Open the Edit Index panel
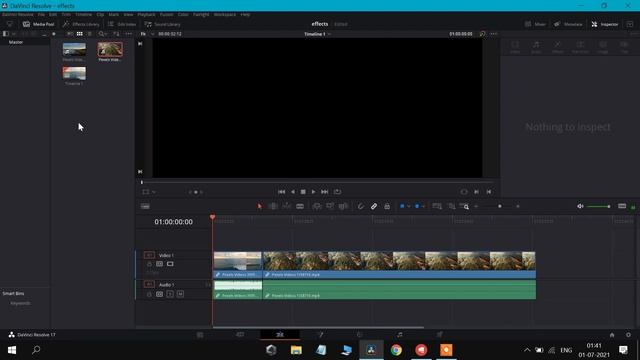The height and width of the screenshot is (360, 640). (122, 24)
